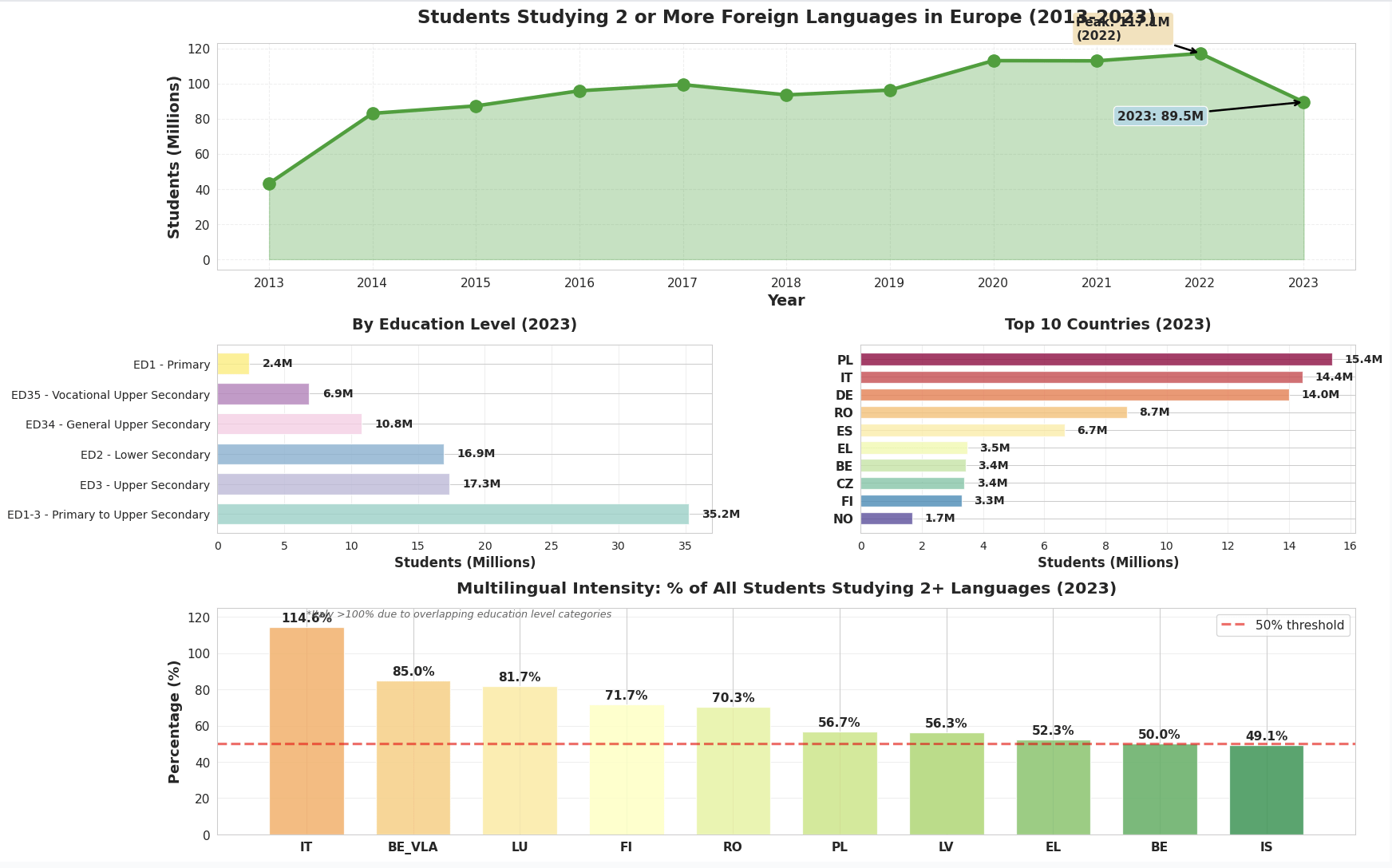This screenshot has height=868, width=1392.
Task: Click the LU bar showing 81.7%
Action: [x=520, y=760]
